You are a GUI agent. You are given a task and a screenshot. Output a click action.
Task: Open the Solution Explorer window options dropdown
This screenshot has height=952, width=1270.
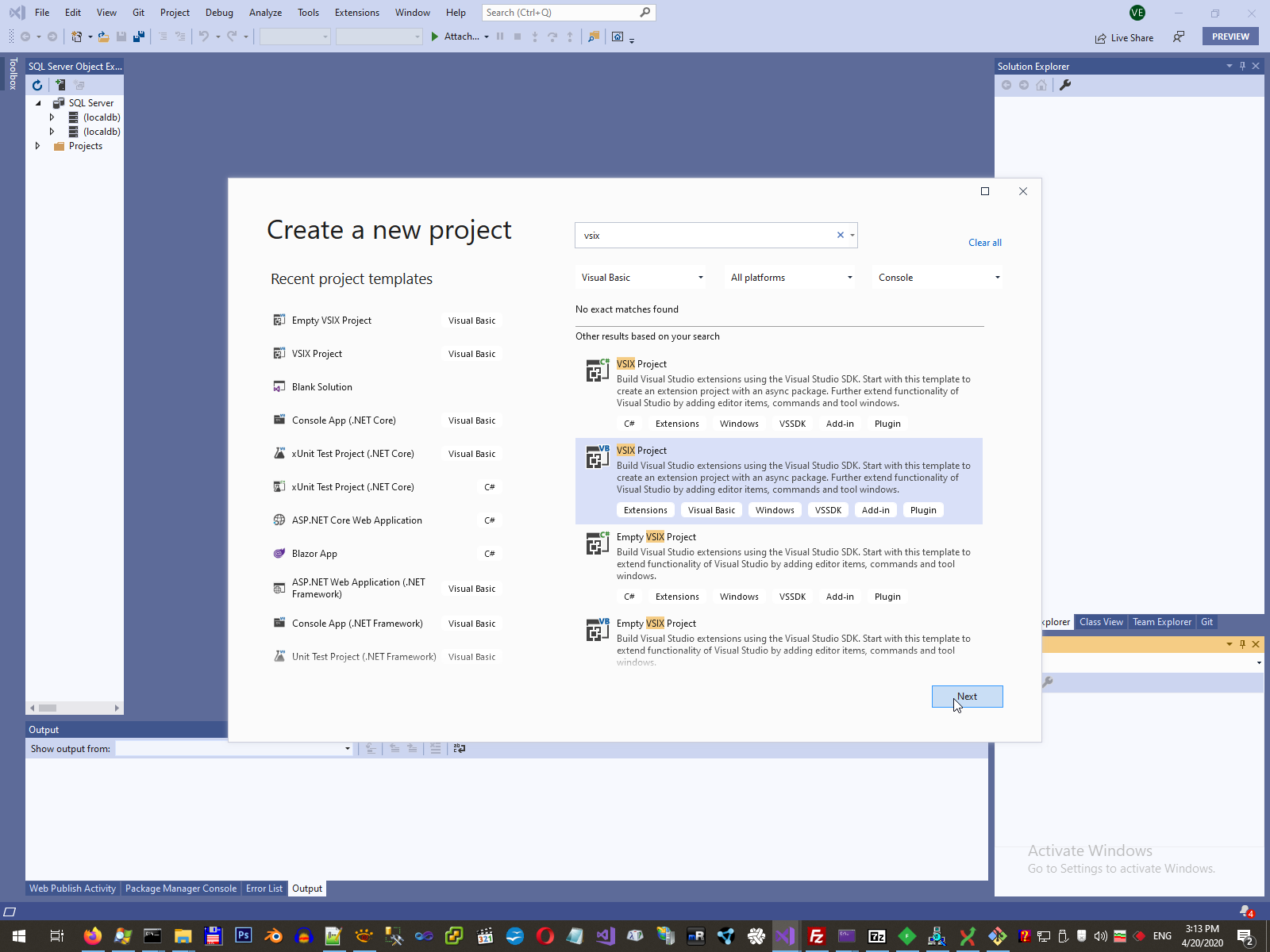pos(1229,66)
